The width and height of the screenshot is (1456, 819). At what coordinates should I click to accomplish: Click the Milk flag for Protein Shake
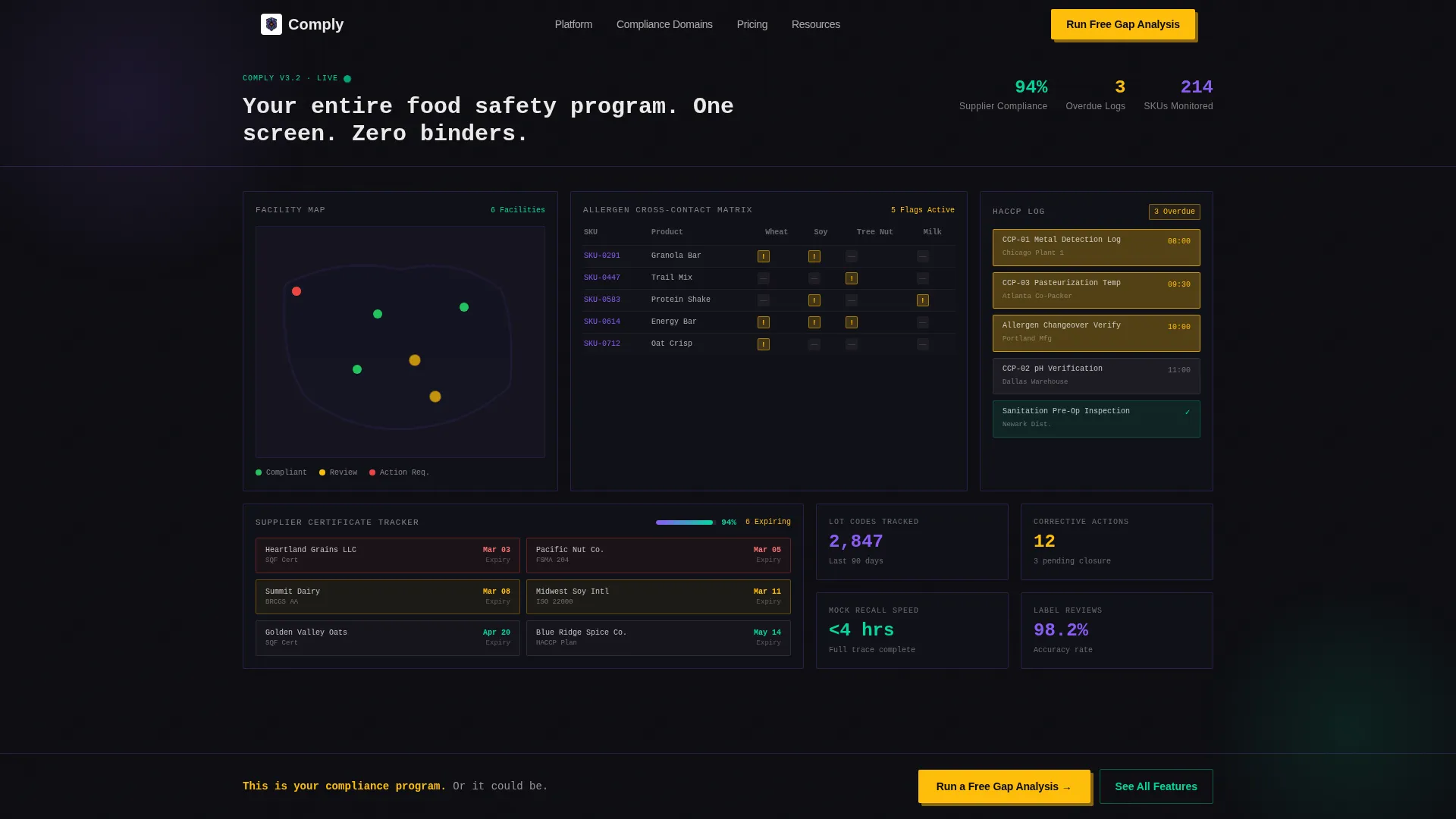923,300
